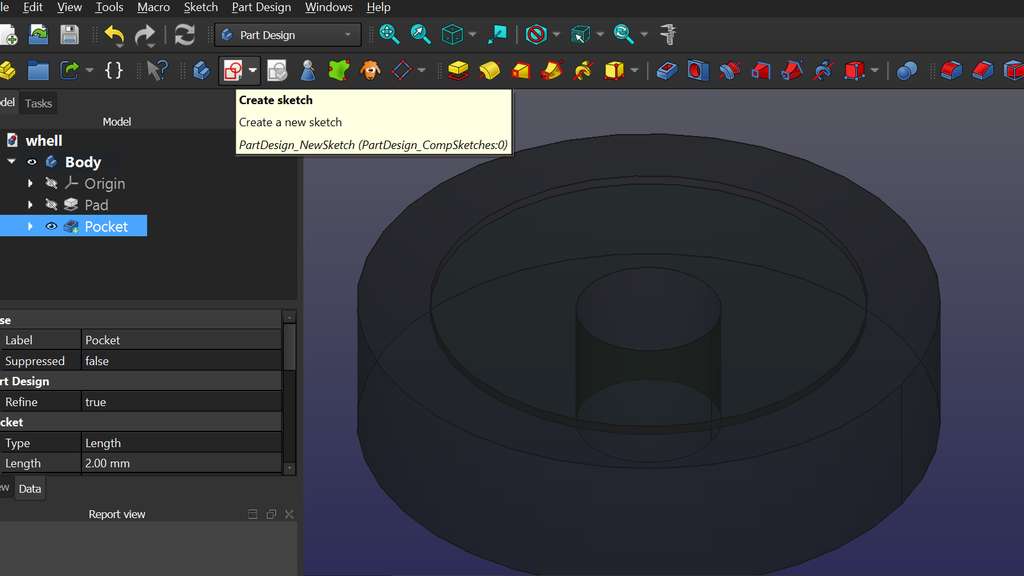The height and width of the screenshot is (576, 1024).
Task: Click the Create sketch icon
Action: click(x=232, y=70)
